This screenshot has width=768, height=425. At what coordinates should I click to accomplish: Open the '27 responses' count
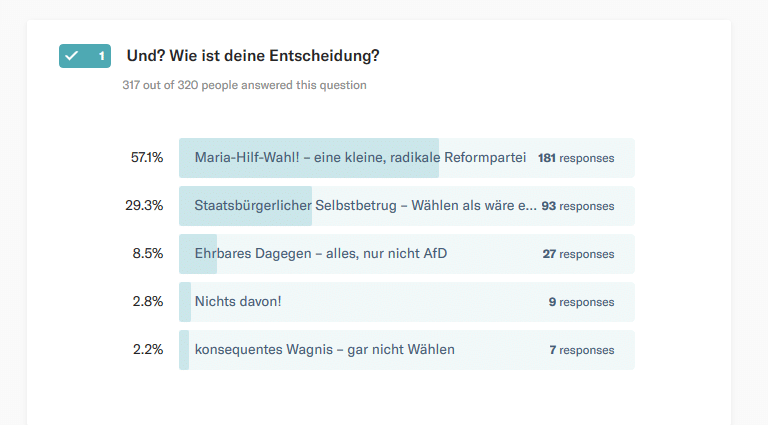tap(578, 254)
